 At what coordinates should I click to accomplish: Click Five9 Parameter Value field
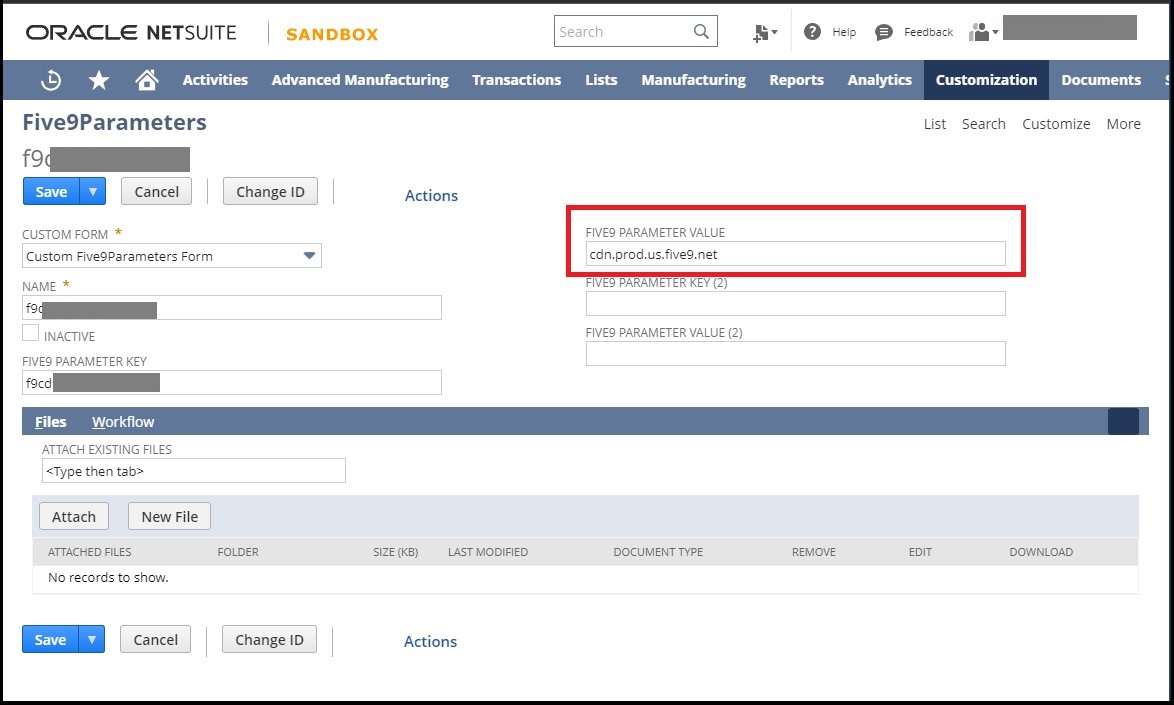pyautogui.click(x=795, y=254)
